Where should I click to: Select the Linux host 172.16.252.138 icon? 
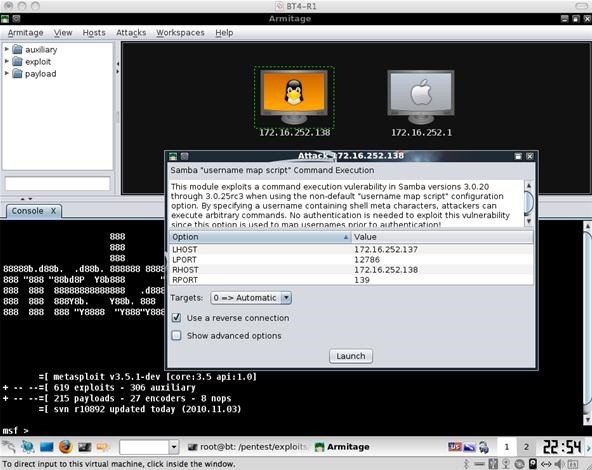tap(294, 97)
